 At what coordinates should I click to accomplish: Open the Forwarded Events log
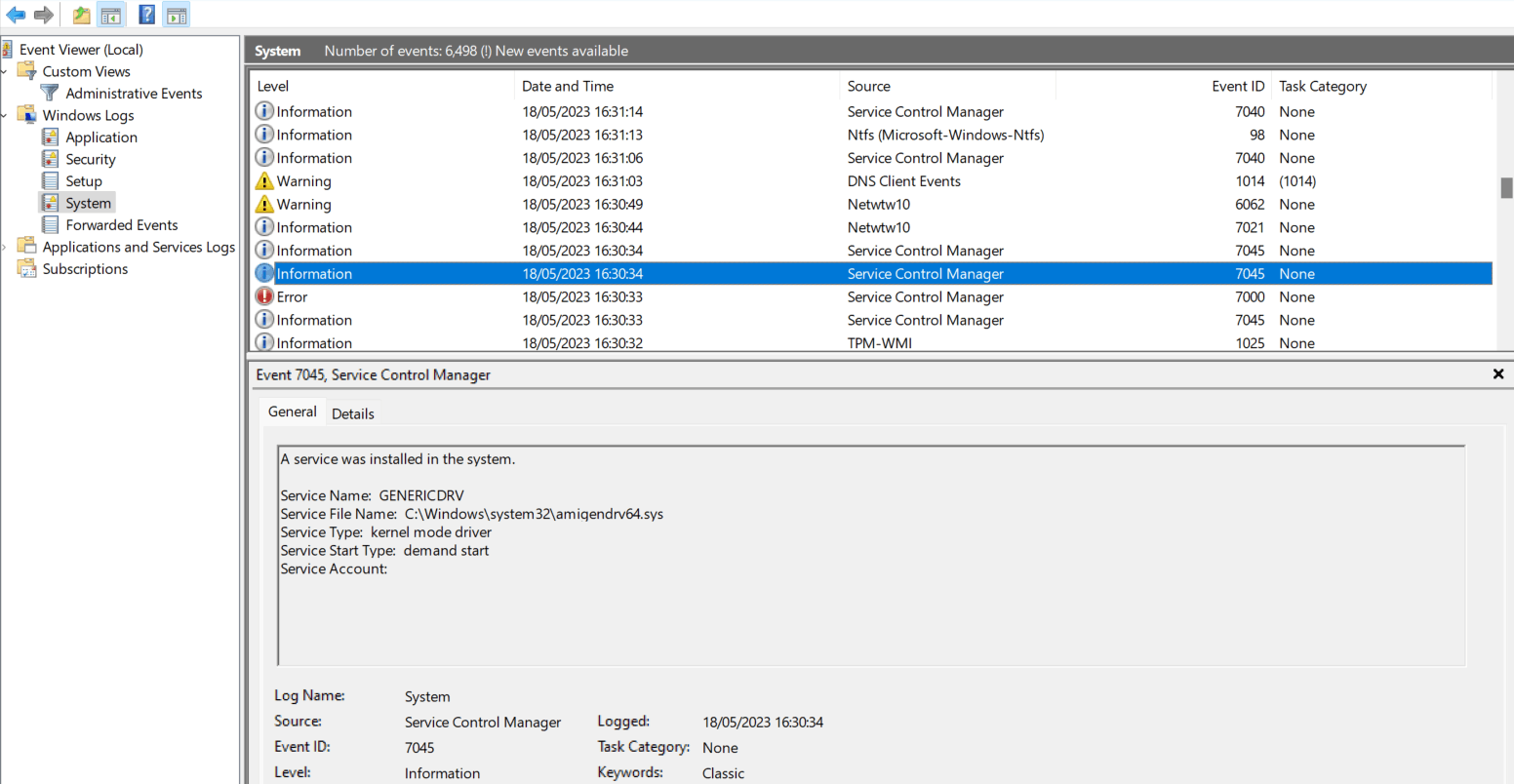point(121,224)
